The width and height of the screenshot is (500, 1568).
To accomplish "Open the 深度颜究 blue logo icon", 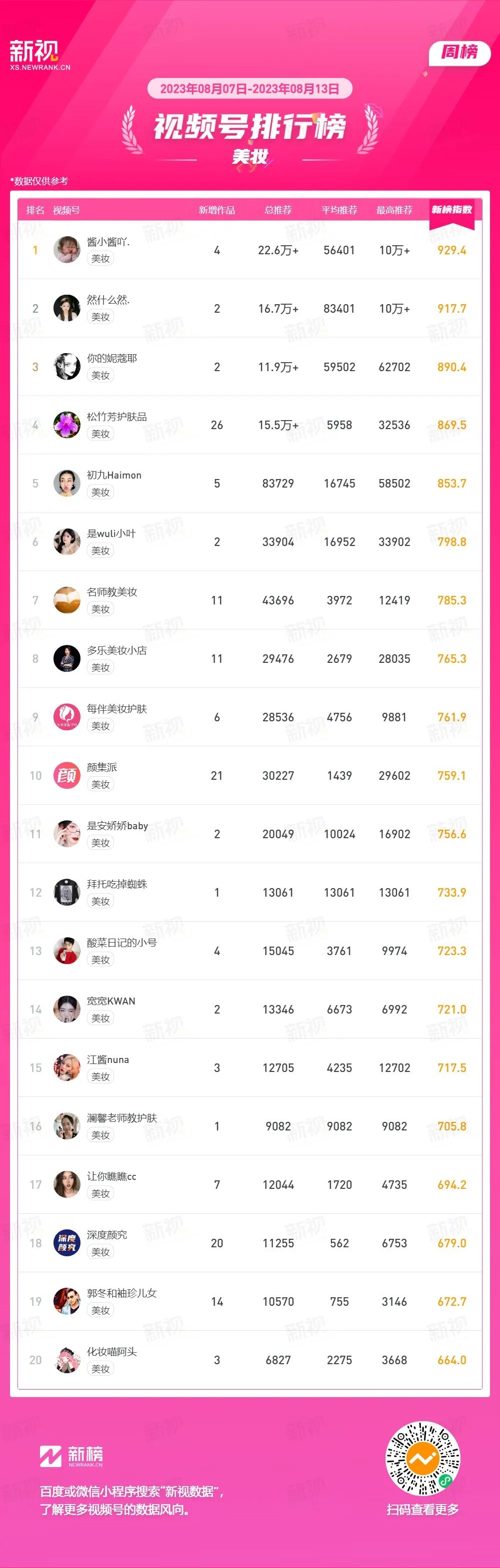I will click(x=67, y=1243).
